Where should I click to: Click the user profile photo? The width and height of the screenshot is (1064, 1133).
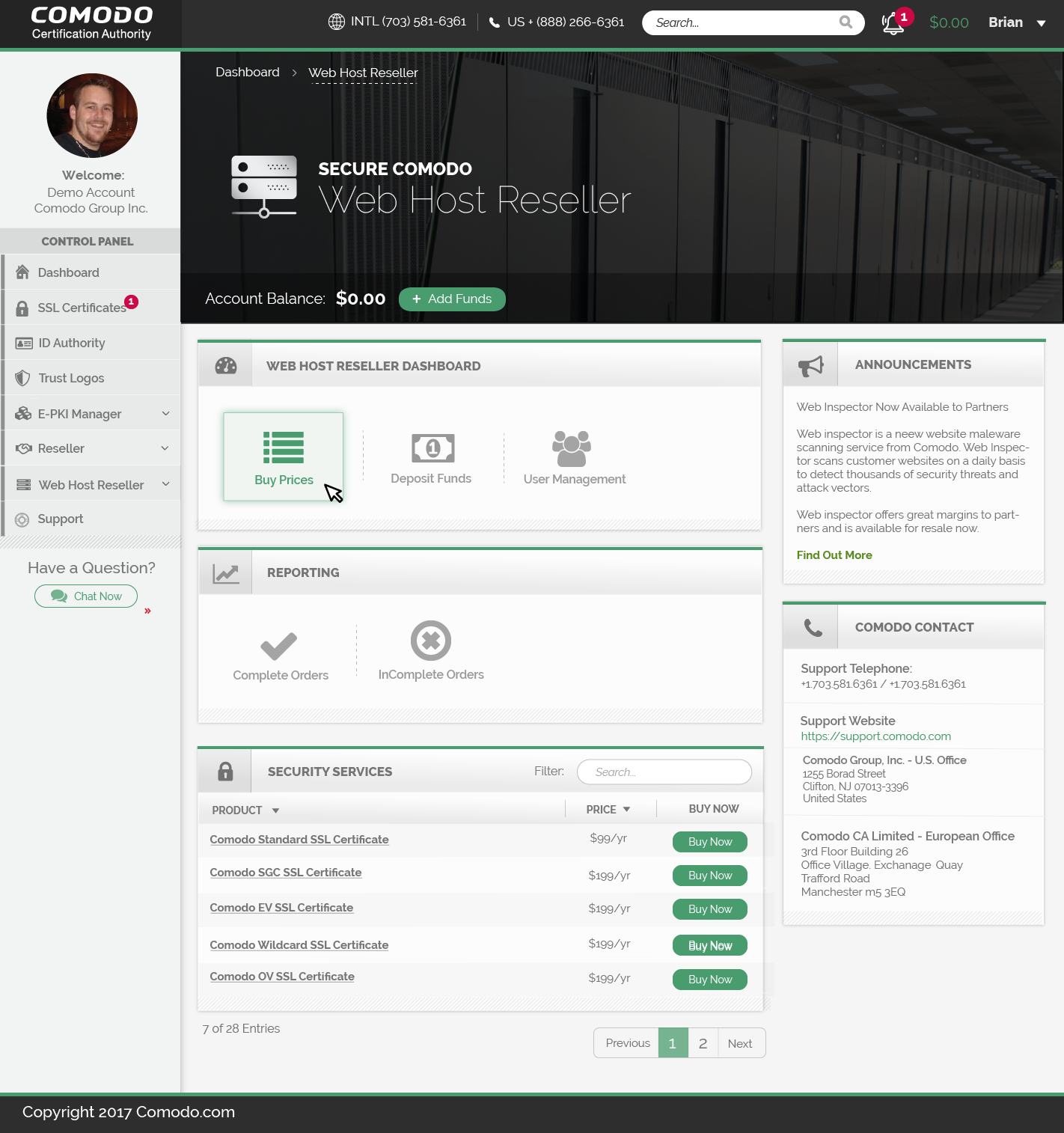coord(92,115)
